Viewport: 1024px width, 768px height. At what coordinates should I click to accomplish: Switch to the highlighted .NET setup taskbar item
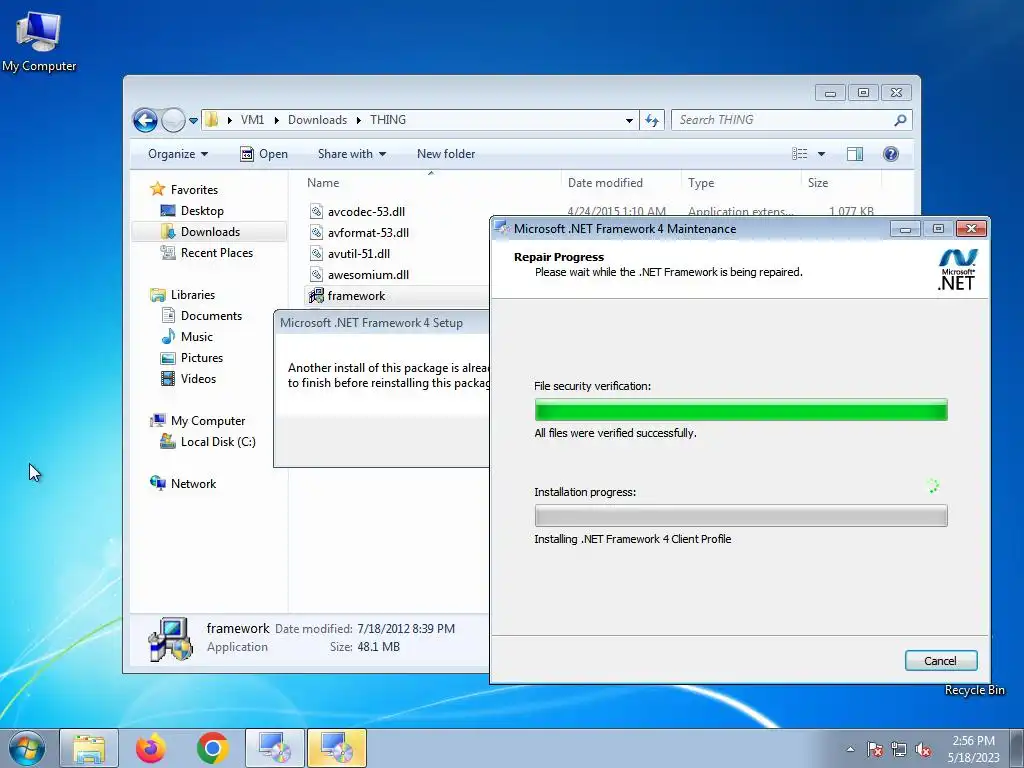coord(337,748)
